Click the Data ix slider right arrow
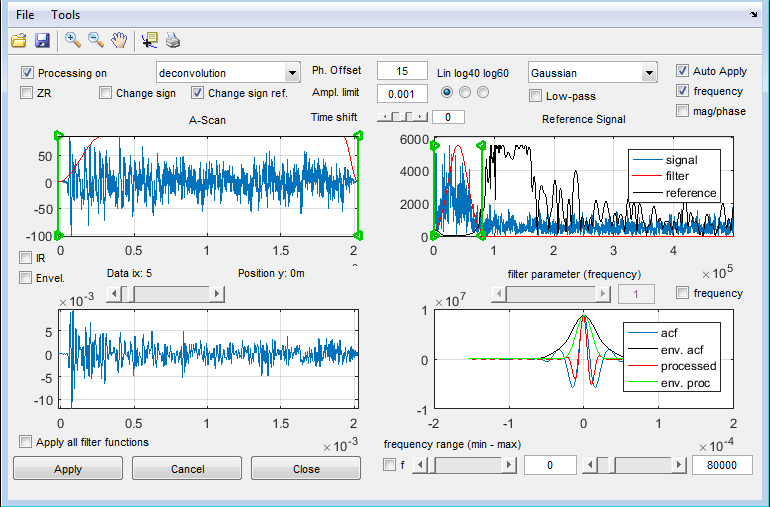Screen dimensions: 770x507 tap(218, 294)
